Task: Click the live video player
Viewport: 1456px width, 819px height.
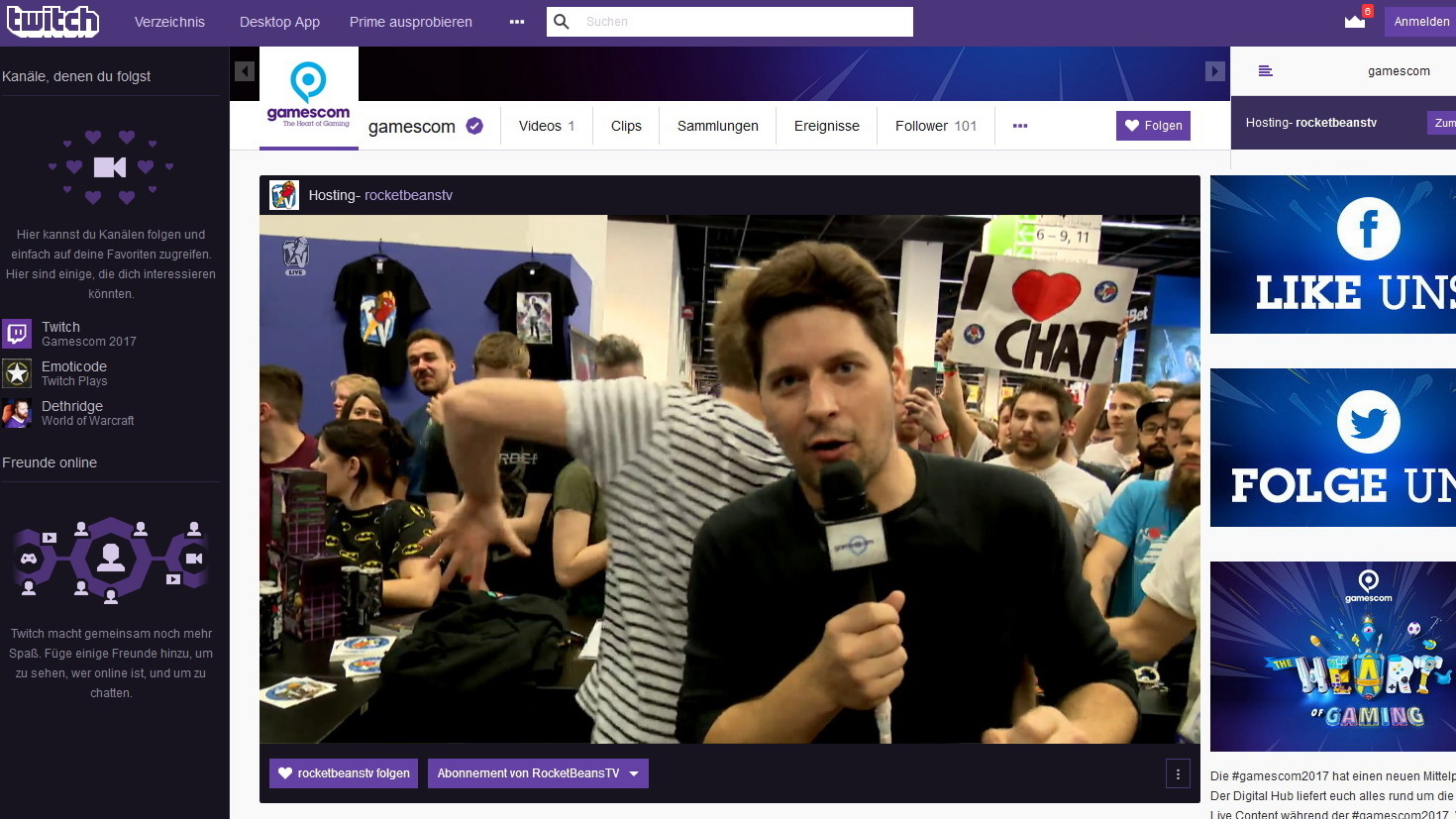Action: pyautogui.click(x=730, y=479)
